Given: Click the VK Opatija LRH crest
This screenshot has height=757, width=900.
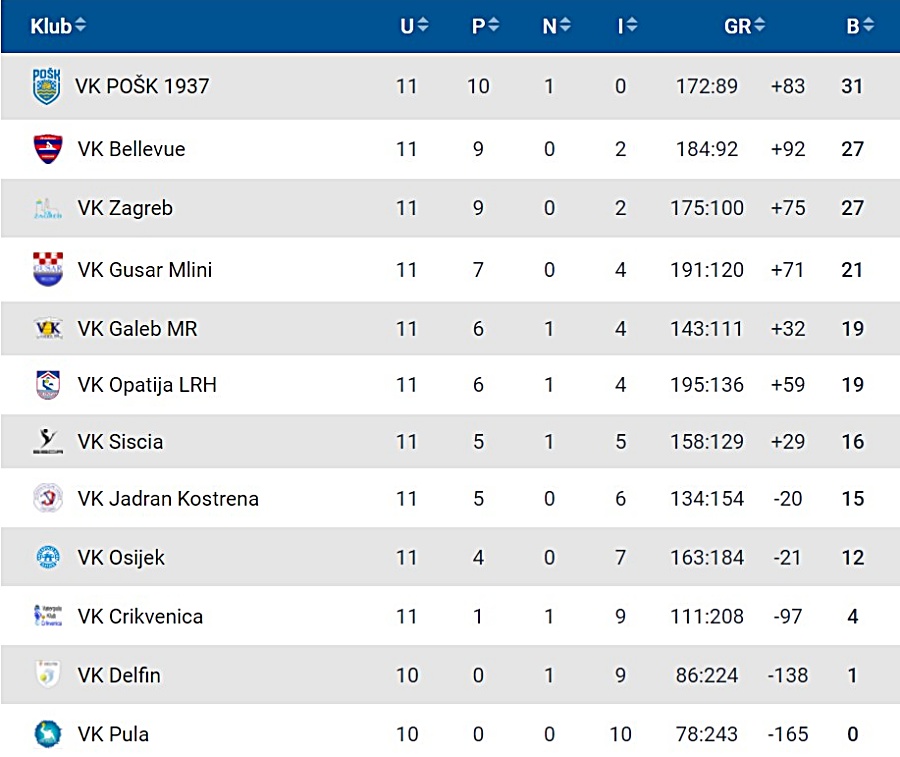Looking at the screenshot, I should (x=48, y=385).
